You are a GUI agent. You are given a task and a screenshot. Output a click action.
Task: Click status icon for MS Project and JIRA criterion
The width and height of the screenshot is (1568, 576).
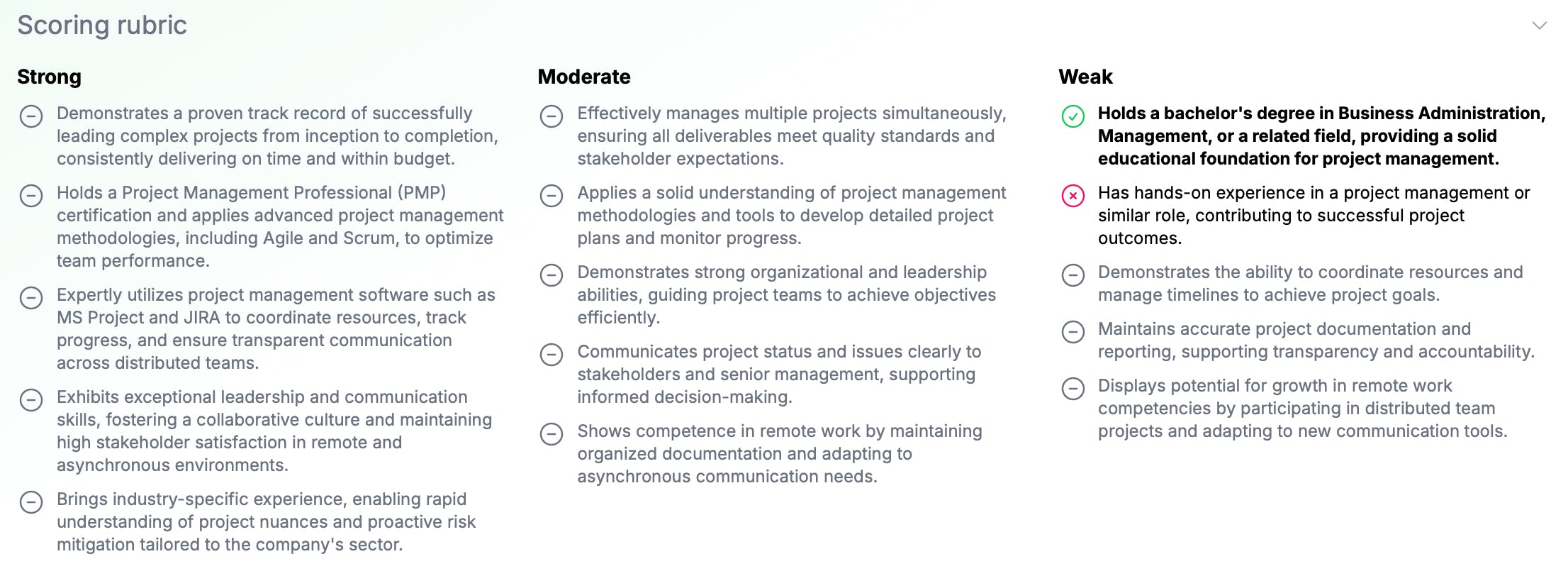point(31,297)
